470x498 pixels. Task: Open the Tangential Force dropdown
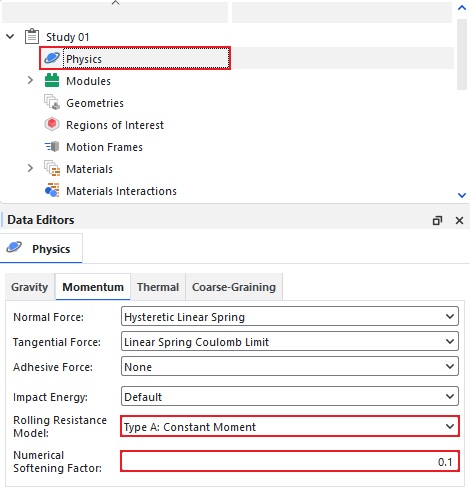290,341
